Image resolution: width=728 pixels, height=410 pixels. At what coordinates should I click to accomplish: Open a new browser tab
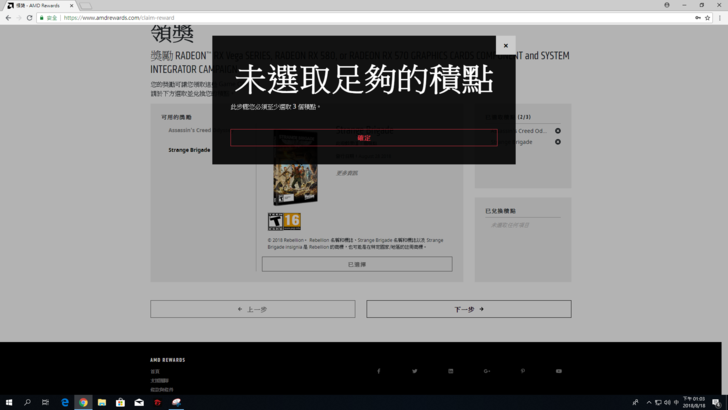click(85, 6)
